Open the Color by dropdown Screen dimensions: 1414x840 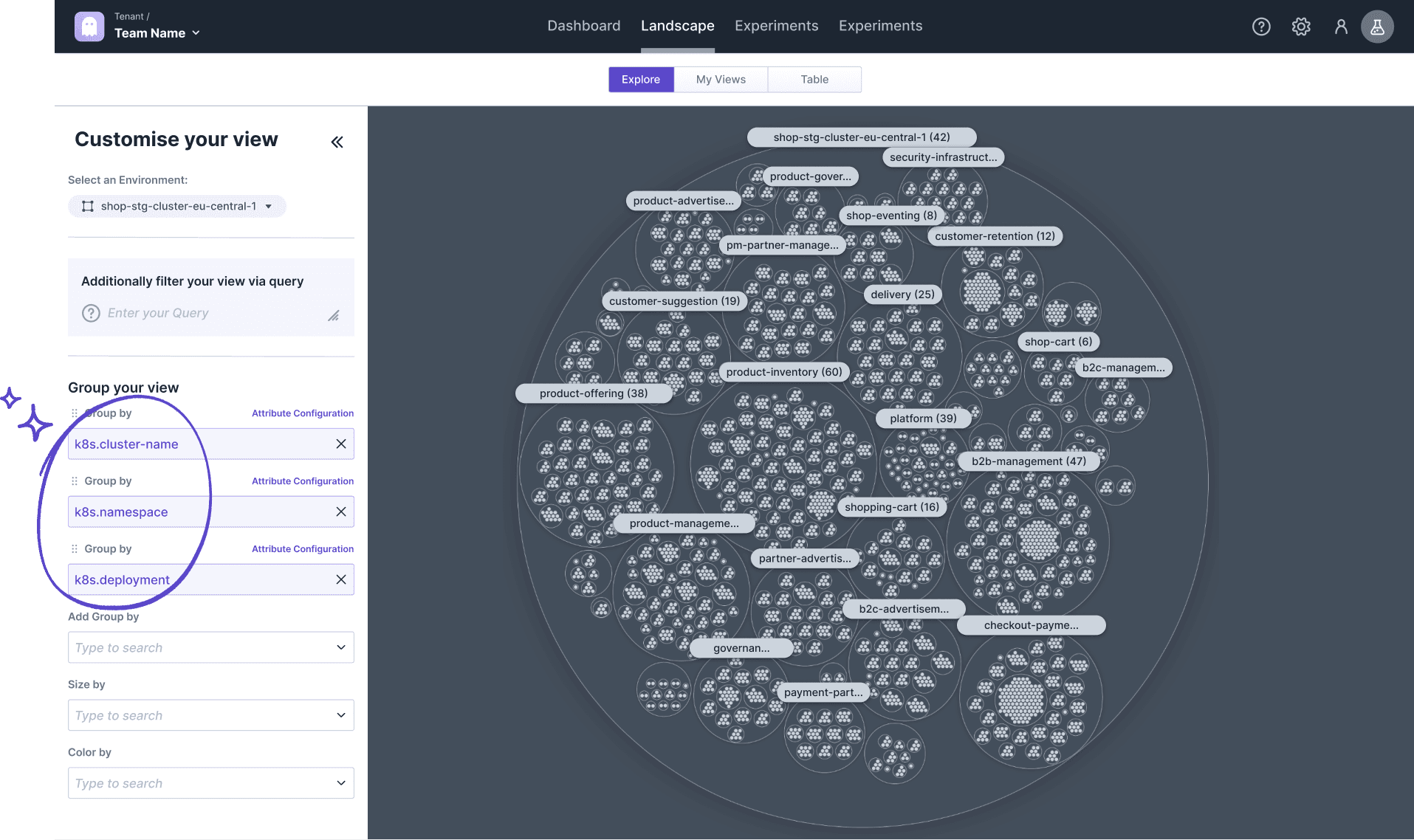coord(211,783)
